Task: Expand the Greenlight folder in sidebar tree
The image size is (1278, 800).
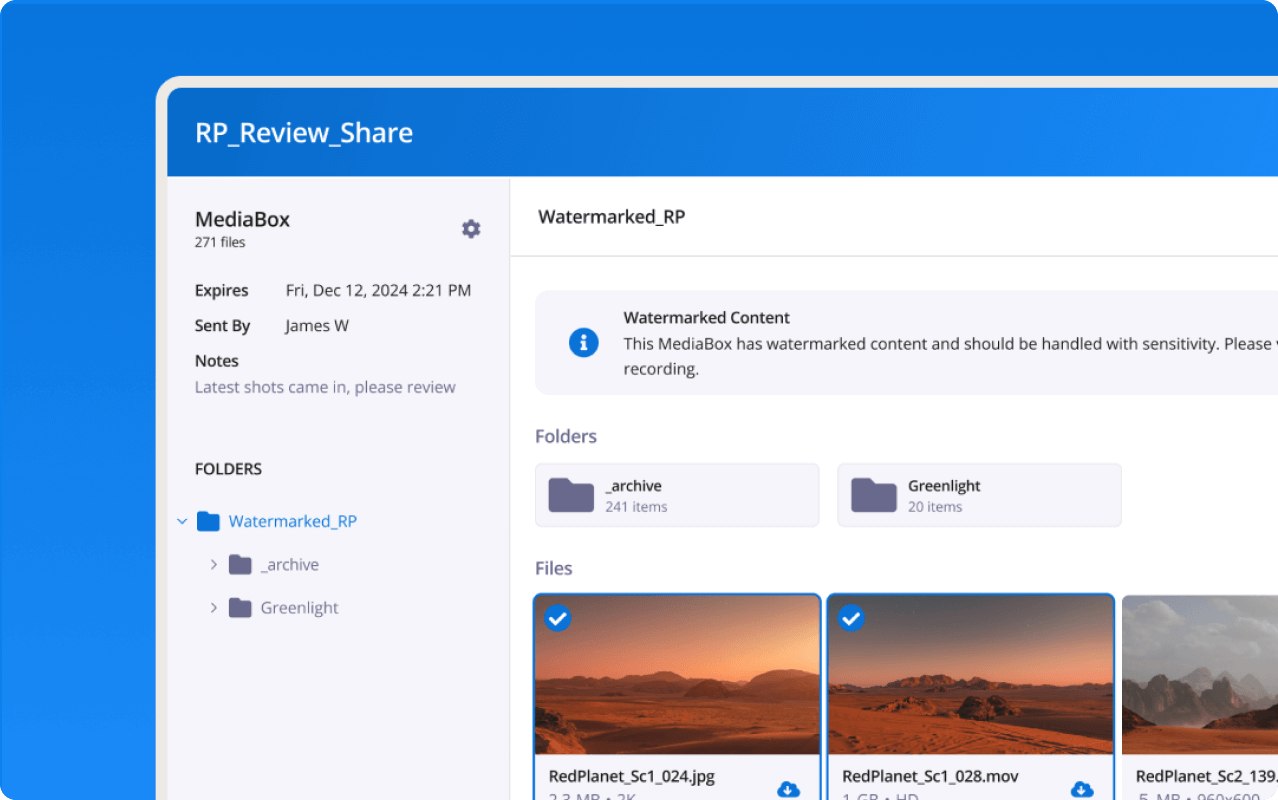Action: pyautogui.click(x=213, y=608)
